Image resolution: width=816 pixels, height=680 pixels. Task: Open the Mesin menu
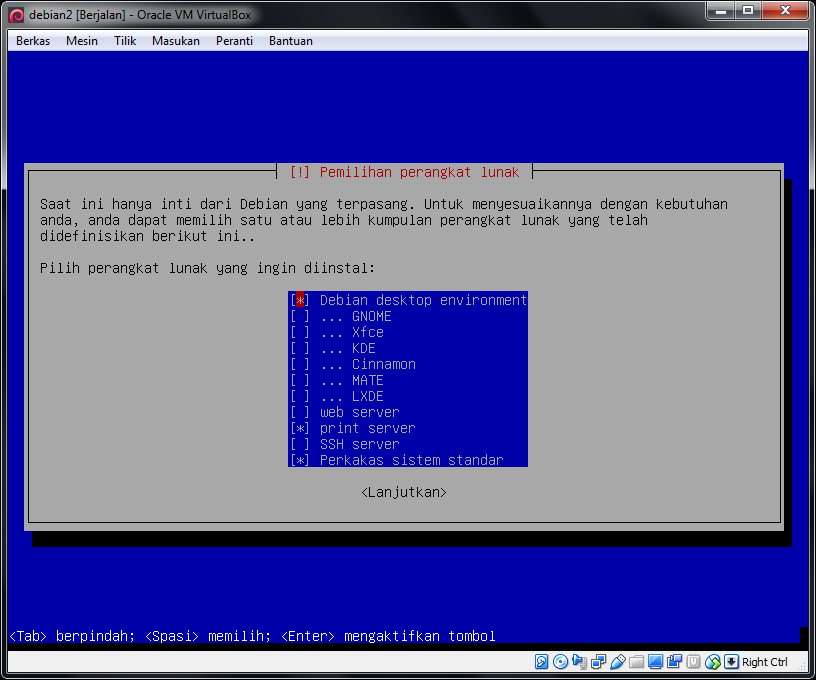tap(82, 41)
